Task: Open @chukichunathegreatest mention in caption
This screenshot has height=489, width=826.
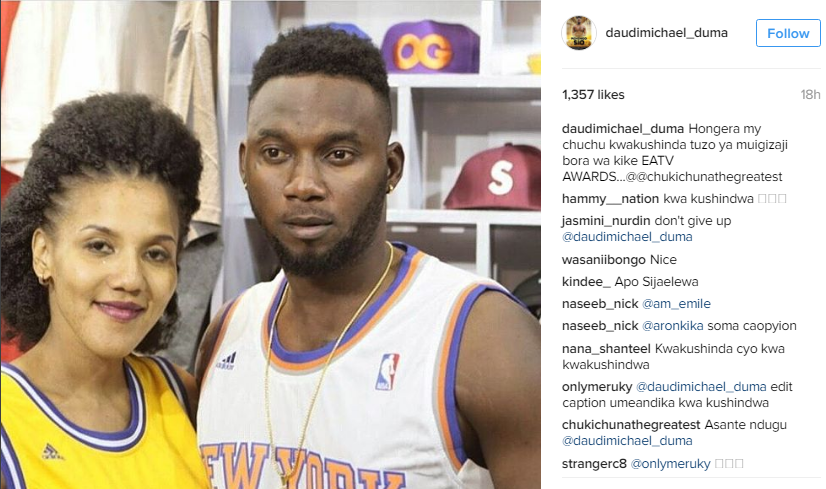Action: click(710, 177)
